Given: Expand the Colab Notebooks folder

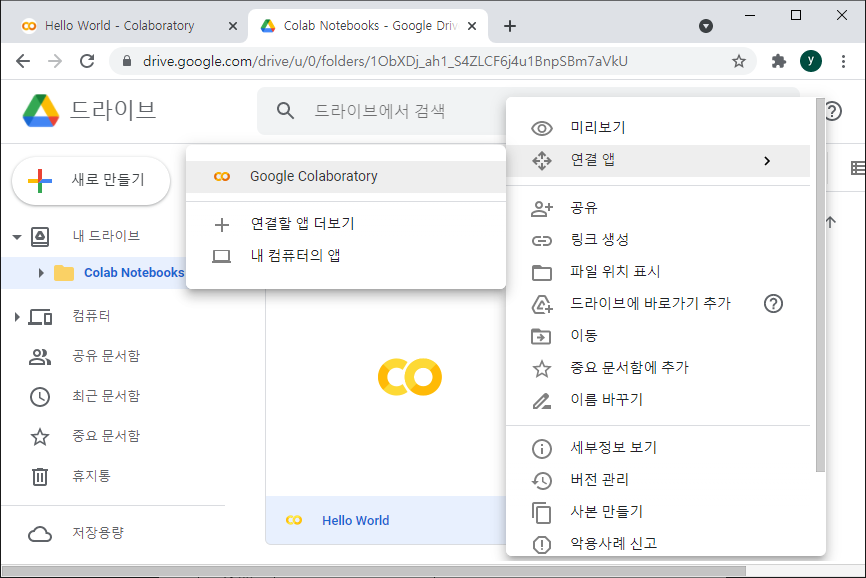Looking at the screenshot, I should coord(41,273).
